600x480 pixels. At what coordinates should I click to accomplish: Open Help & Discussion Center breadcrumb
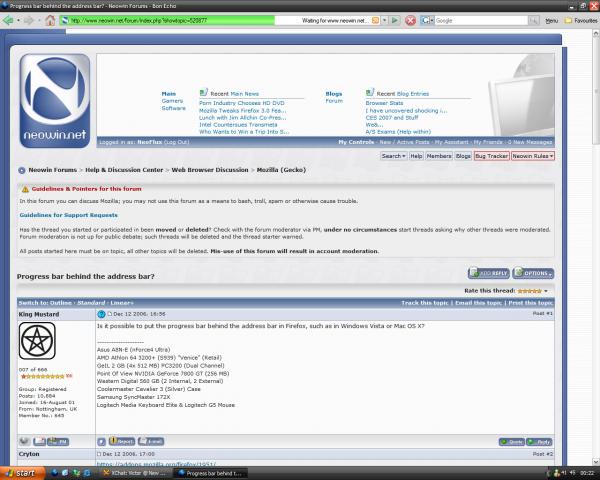[x=124, y=170]
